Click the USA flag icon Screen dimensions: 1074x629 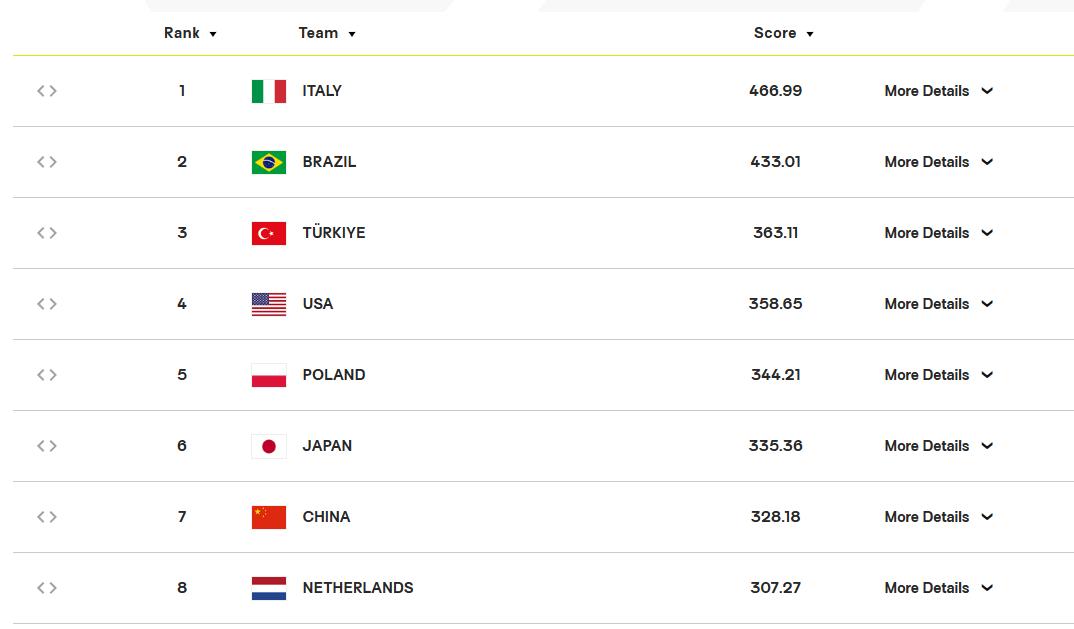268,304
